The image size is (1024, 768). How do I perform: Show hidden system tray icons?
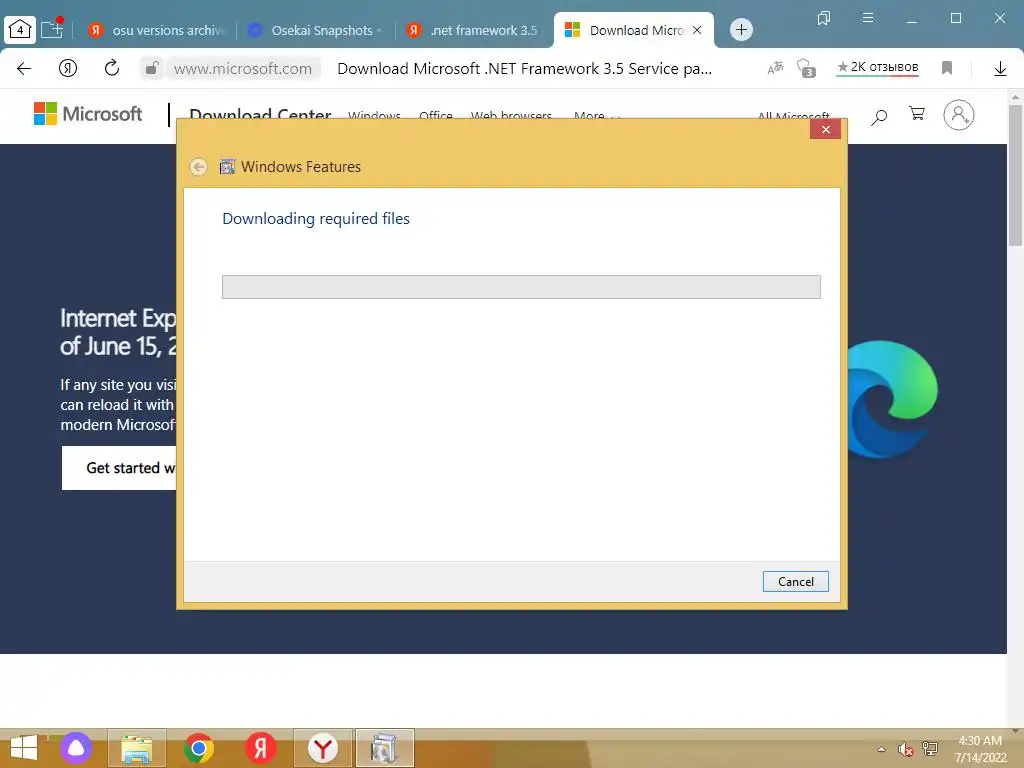(882, 749)
